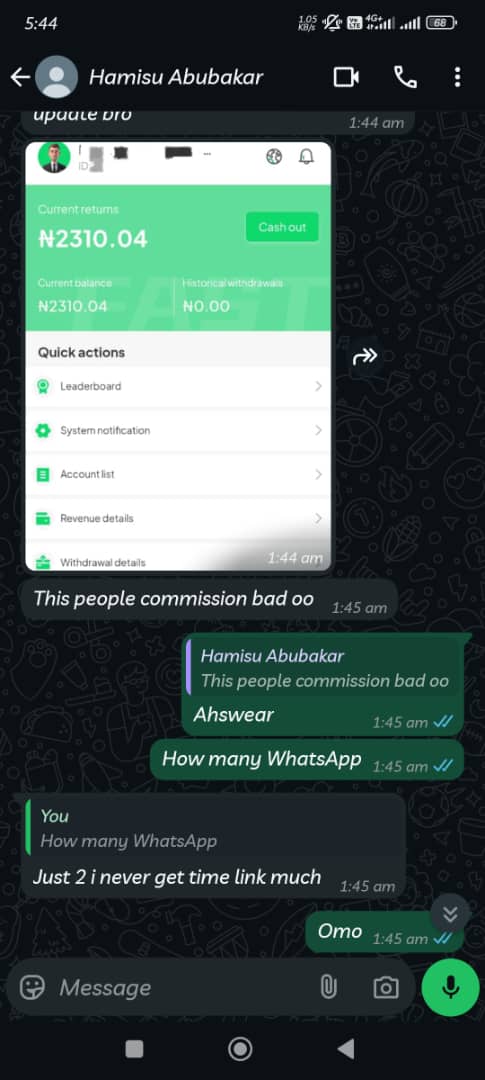Start a voice call via phone icon
Screen dimensions: 485x1080
pos(405,77)
